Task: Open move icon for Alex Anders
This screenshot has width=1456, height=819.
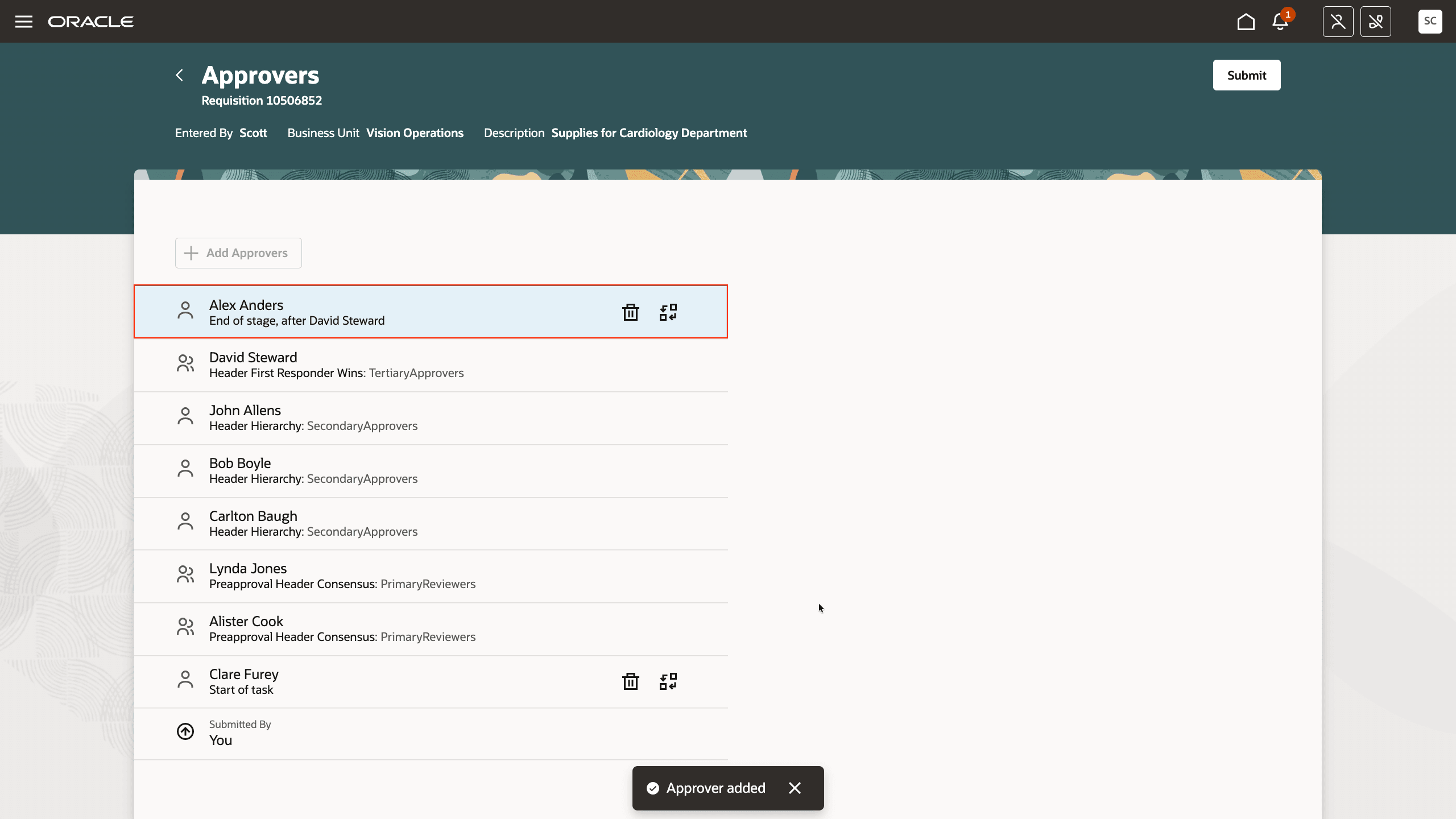Action: tap(668, 312)
